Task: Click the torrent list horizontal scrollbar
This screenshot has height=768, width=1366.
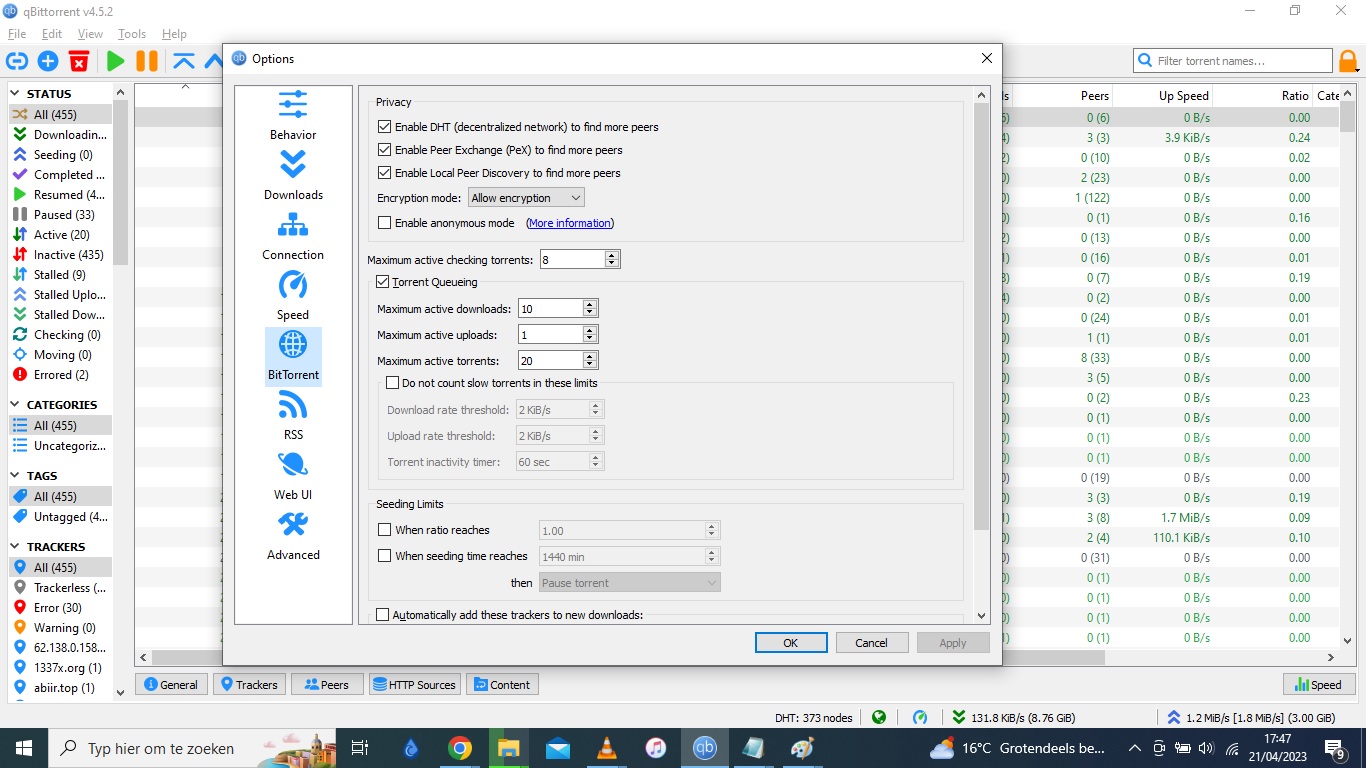Action: click(630, 658)
